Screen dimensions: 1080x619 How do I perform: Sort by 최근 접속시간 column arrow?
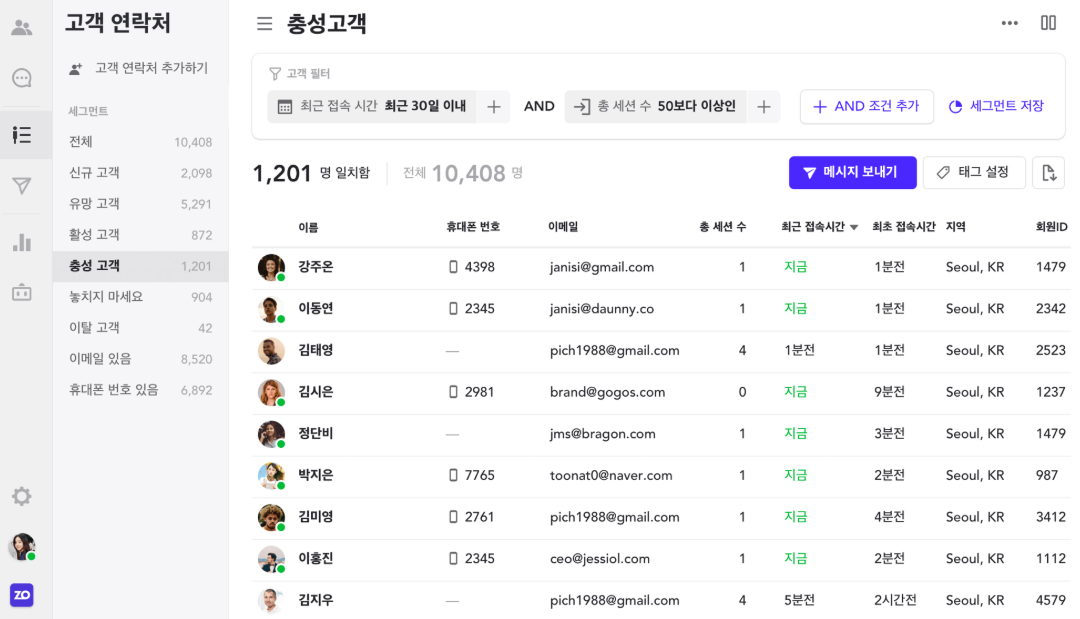[854, 228]
